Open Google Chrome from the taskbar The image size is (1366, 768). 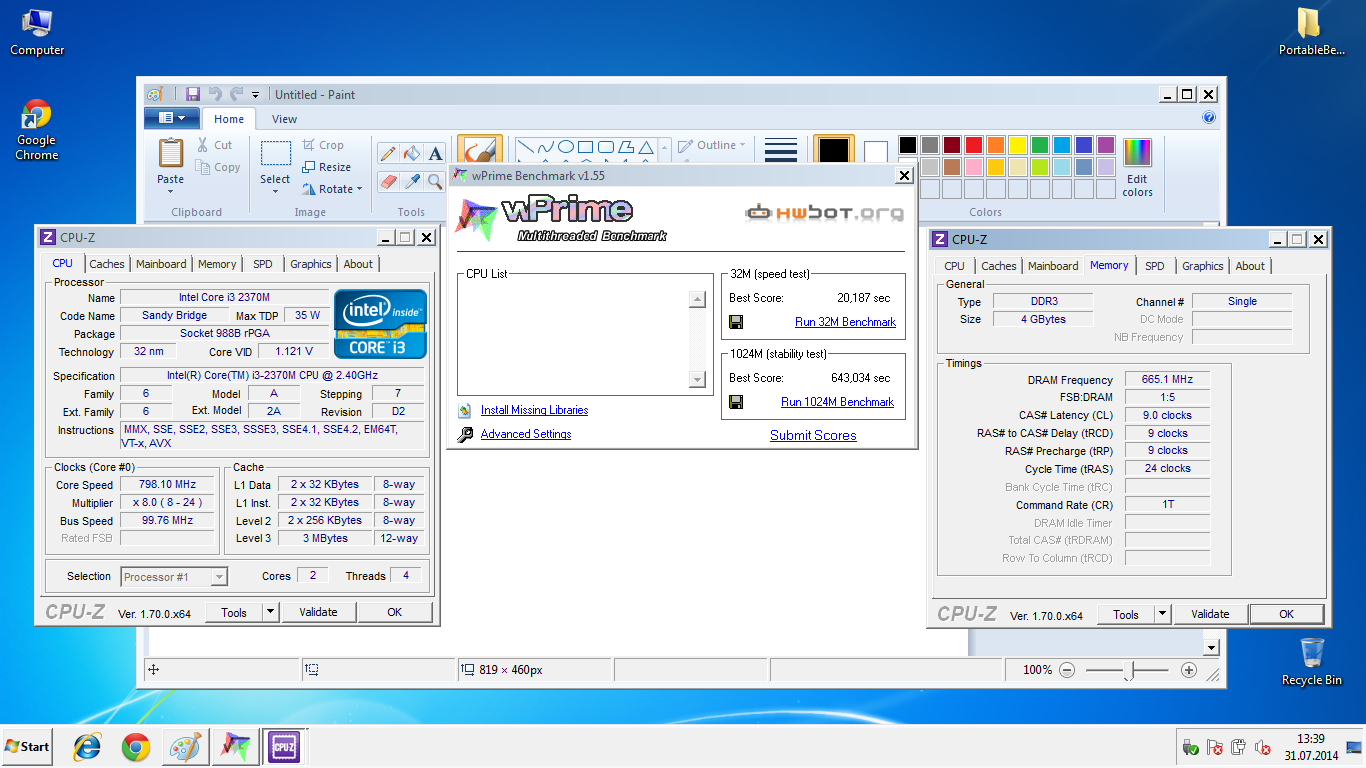(136, 746)
